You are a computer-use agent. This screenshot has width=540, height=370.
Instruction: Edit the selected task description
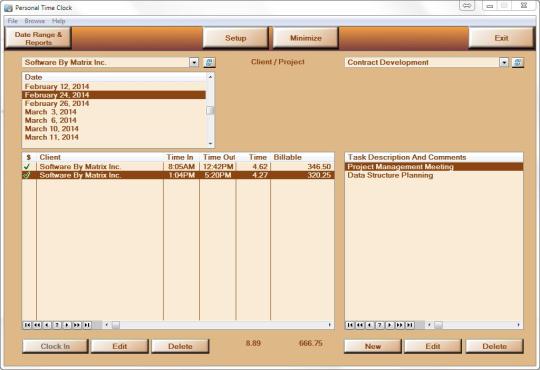[433, 346]
